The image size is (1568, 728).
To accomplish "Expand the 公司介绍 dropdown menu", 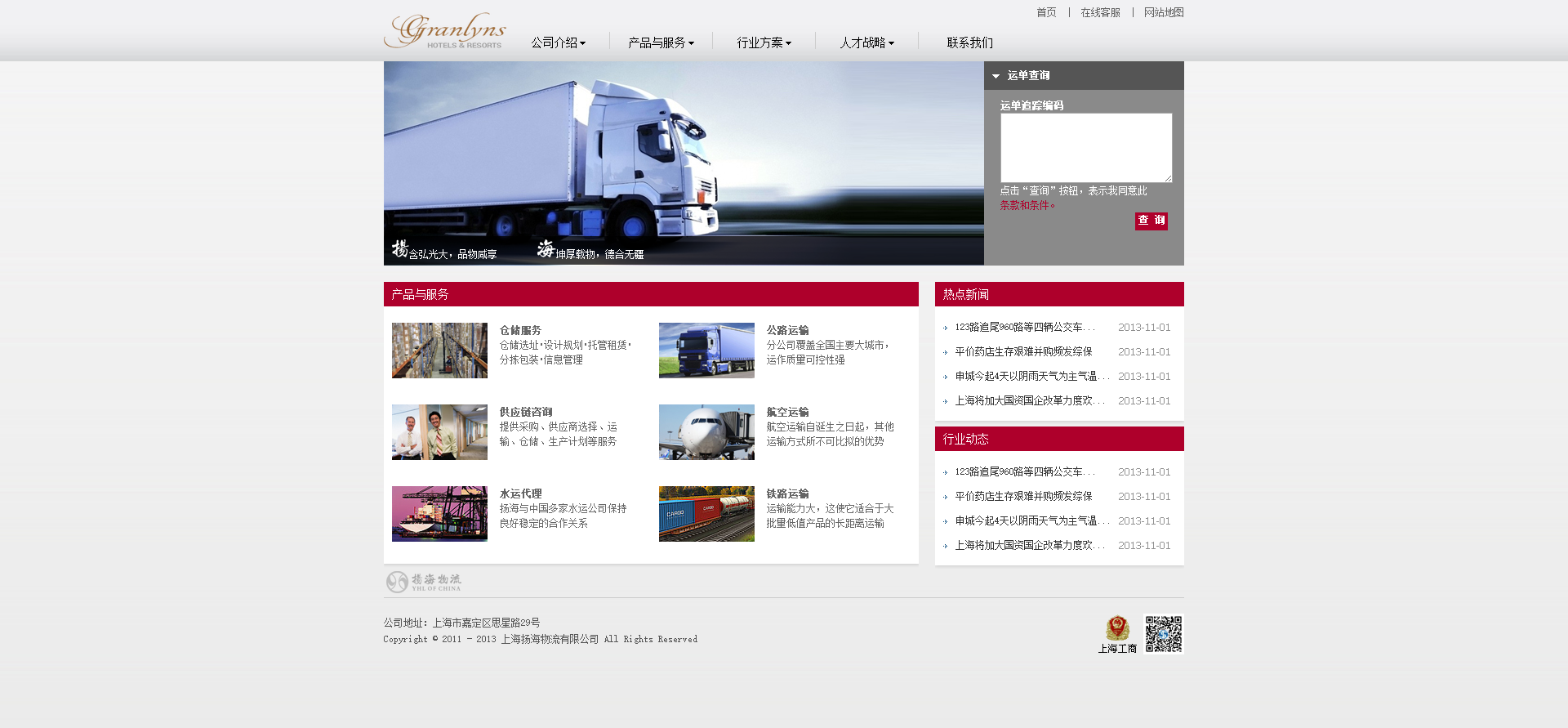I will 558,42.
